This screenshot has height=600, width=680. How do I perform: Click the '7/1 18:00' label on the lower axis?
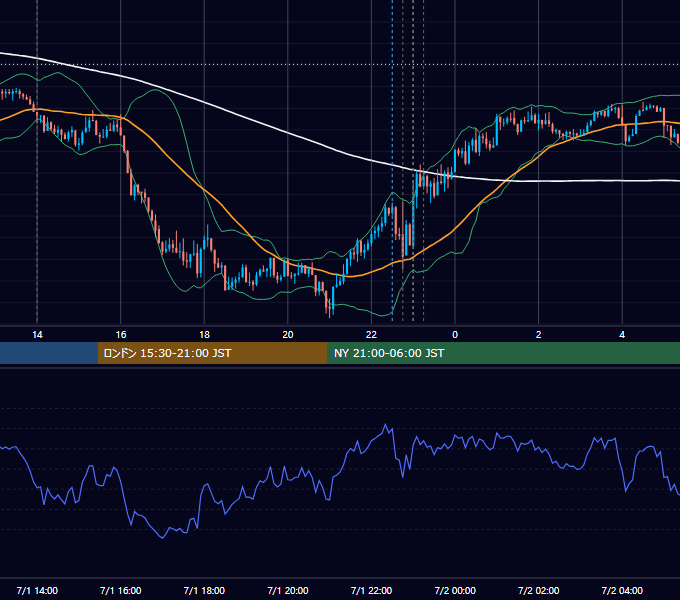coord(204,590)
